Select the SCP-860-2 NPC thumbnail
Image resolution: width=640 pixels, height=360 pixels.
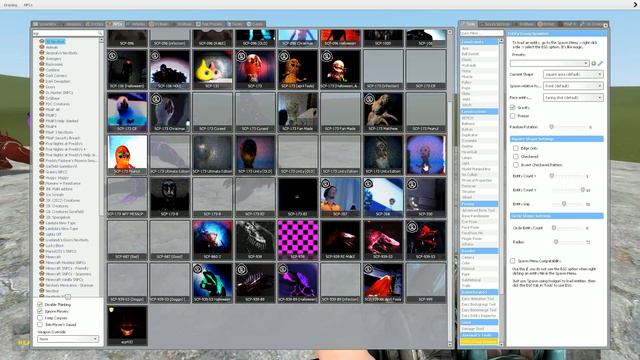click(212, 240)
